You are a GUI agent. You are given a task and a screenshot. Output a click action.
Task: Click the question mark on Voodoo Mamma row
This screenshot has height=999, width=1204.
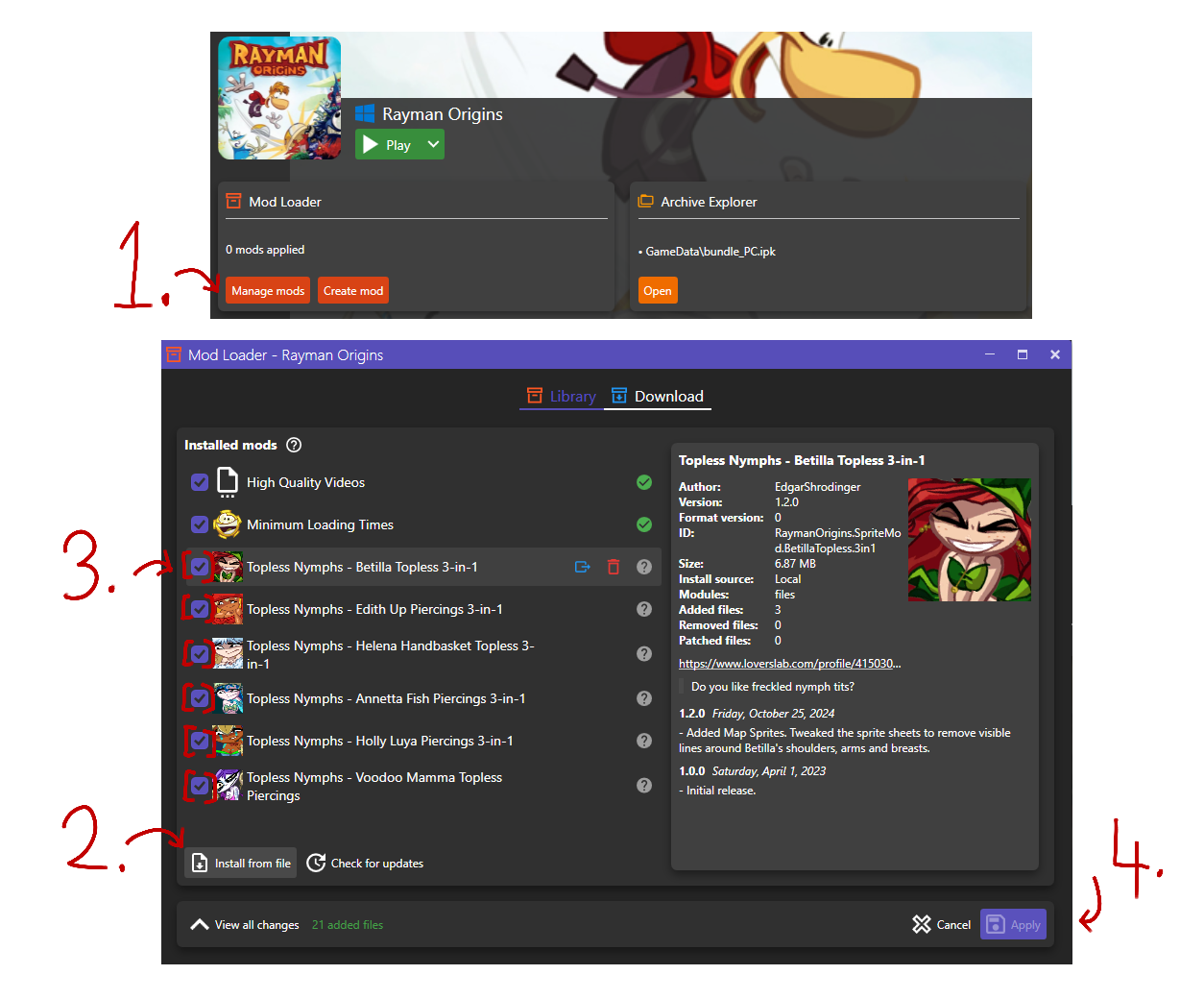644,786
